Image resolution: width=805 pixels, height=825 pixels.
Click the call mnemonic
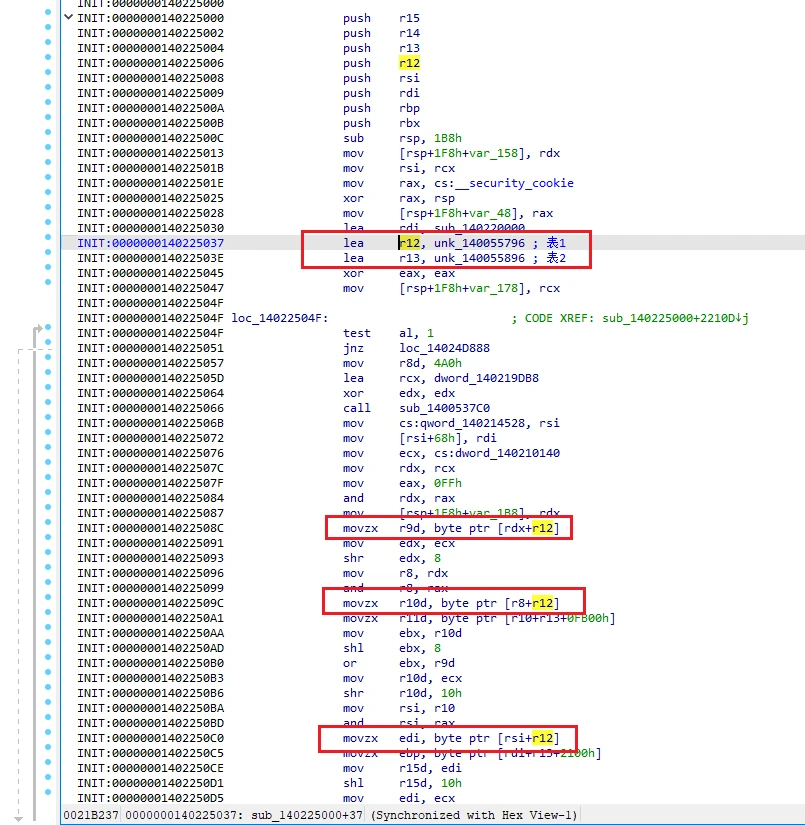point(357,408)
